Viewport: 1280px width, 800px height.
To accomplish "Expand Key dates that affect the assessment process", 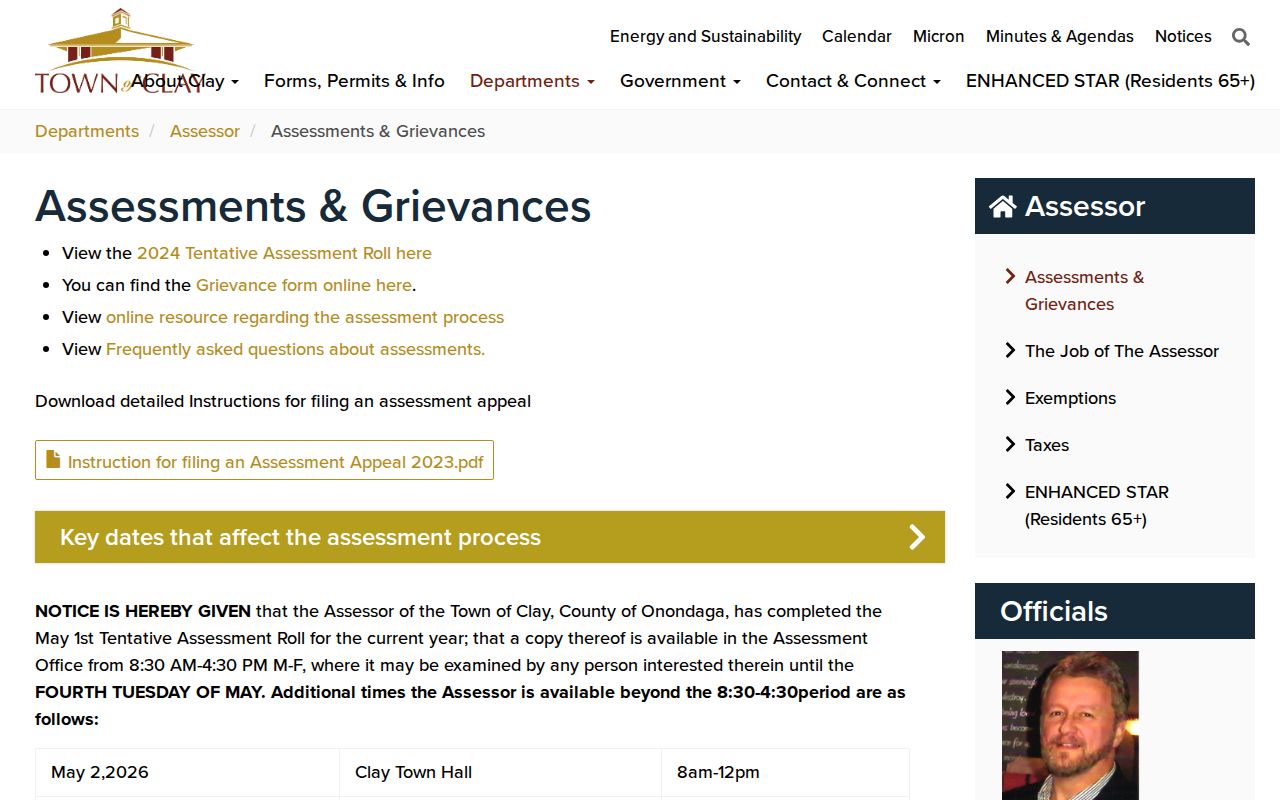I will (x=490, y=537).
